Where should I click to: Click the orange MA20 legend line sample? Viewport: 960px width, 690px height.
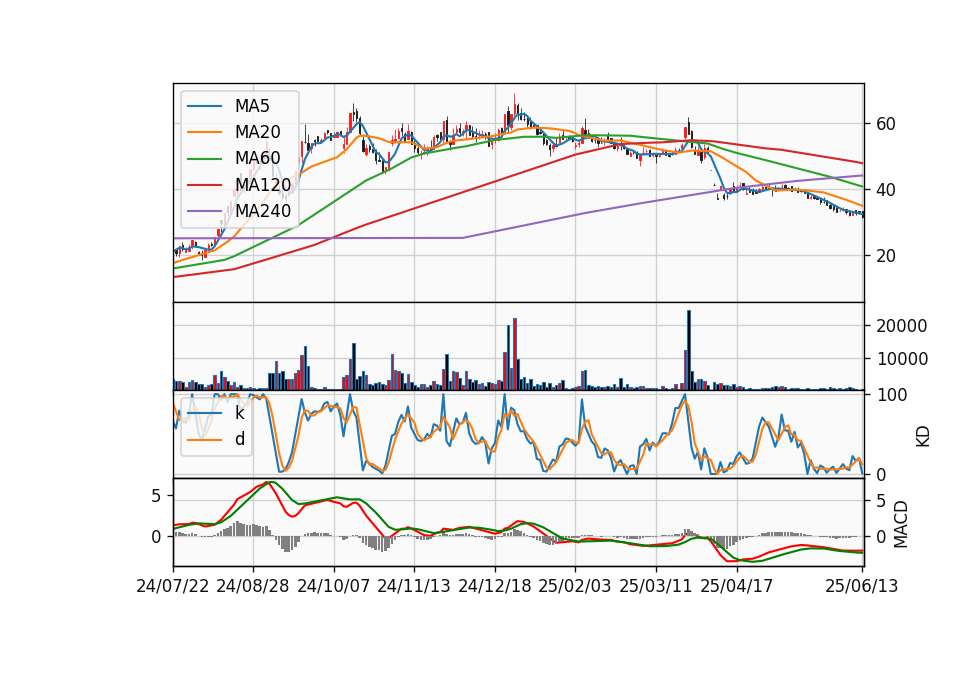point(204,132)
